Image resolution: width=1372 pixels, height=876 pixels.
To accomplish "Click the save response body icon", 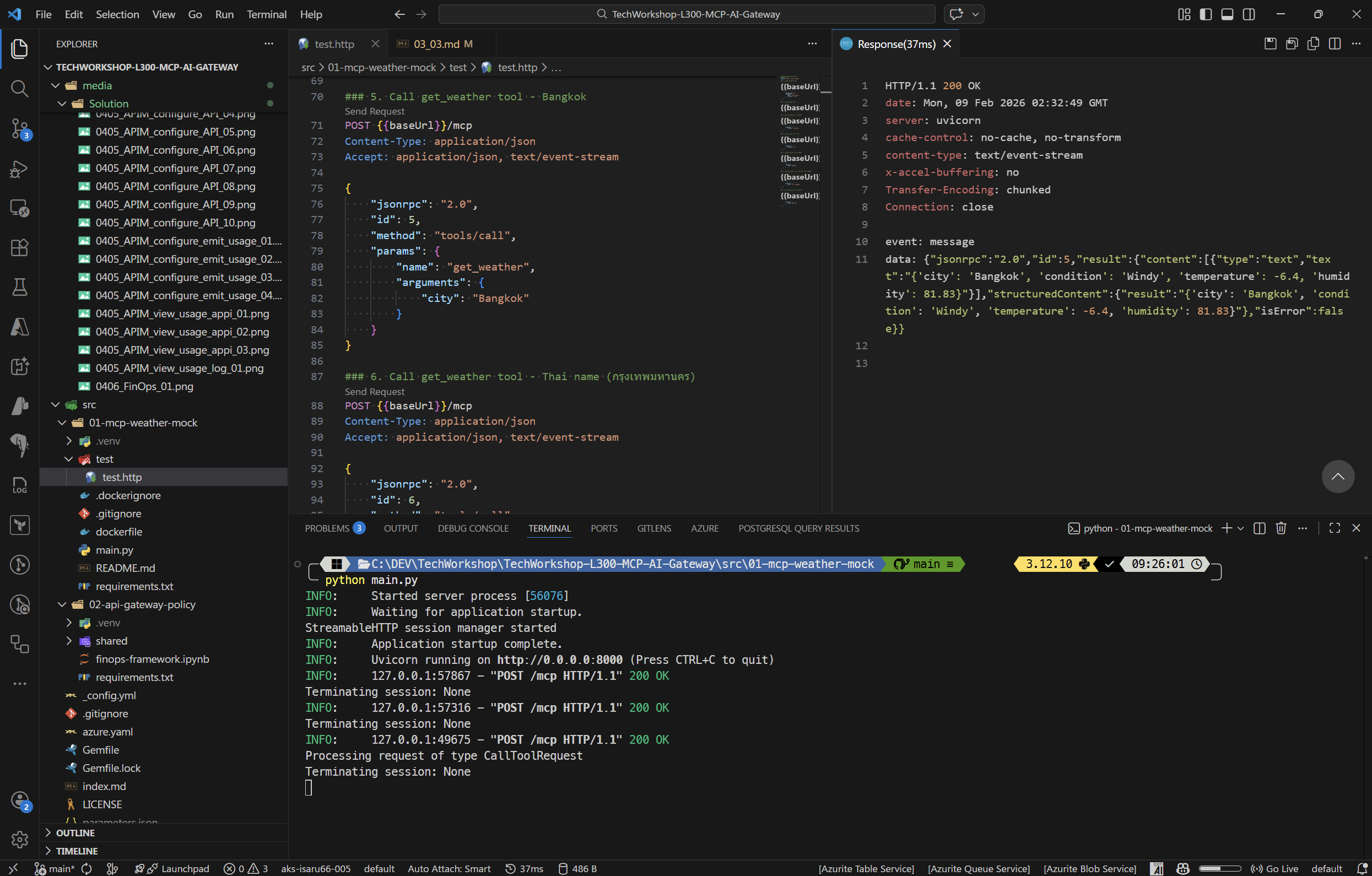I will [x=1292, y=44].
